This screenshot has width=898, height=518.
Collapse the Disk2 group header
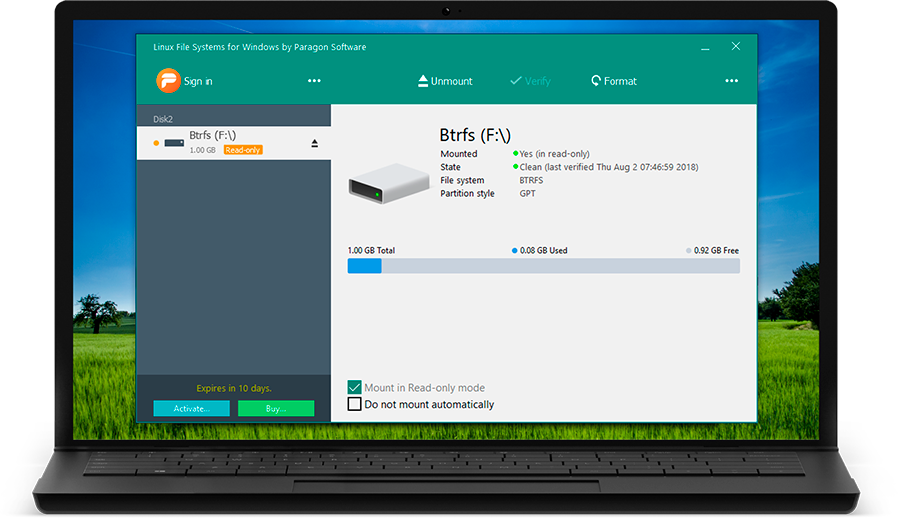tap(163, 118)
